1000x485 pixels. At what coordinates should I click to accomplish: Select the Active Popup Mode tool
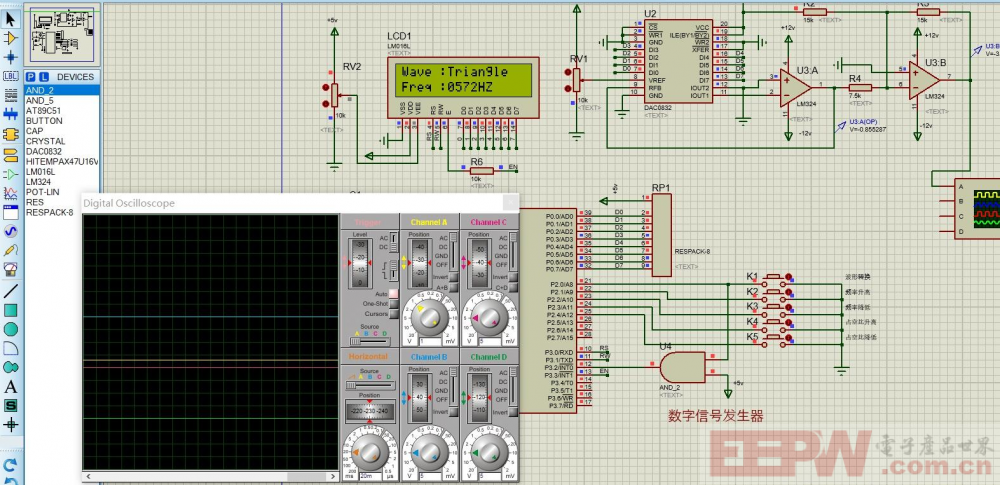(10, 212)
